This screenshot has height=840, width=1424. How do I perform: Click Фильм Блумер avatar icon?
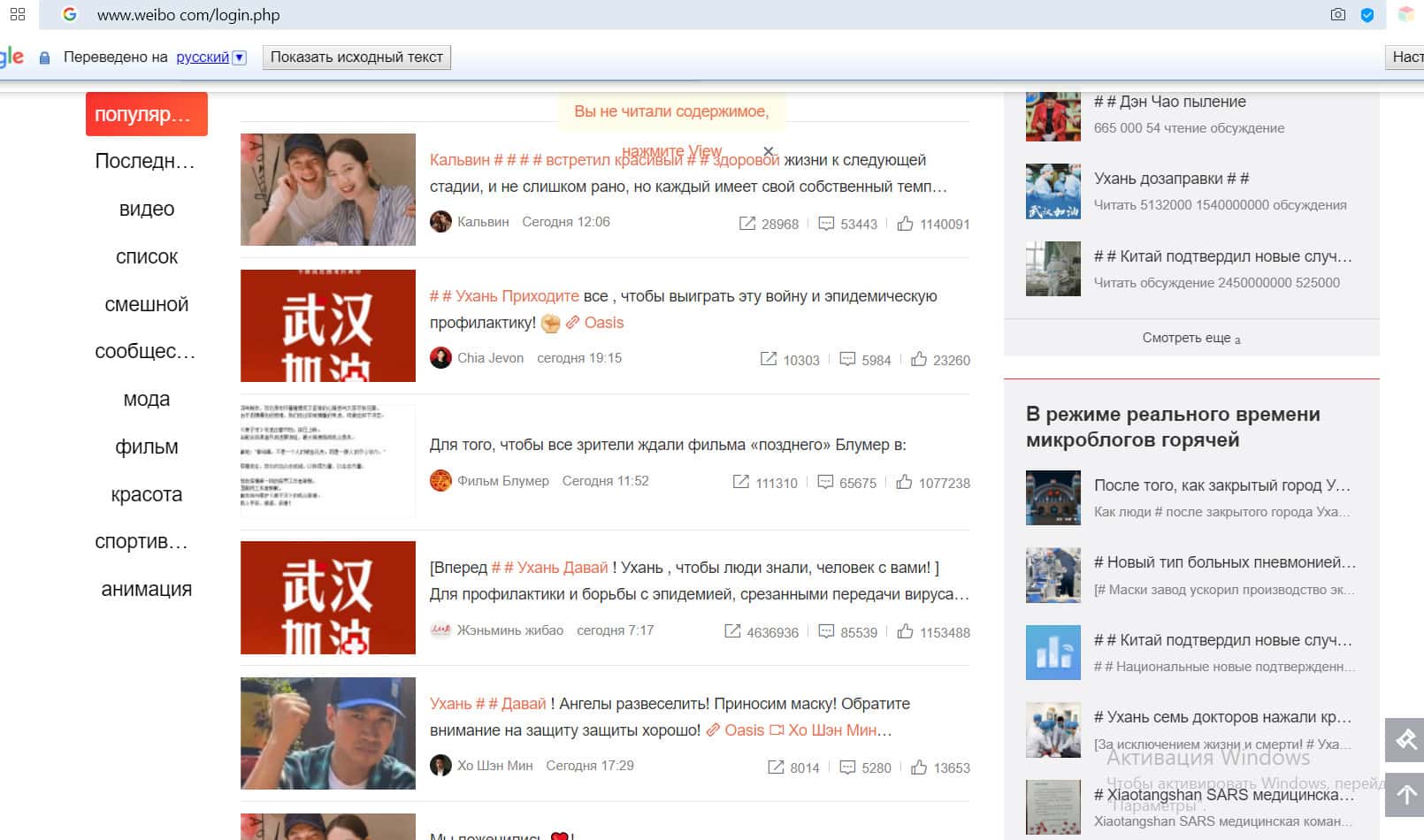tap(440, 481)
